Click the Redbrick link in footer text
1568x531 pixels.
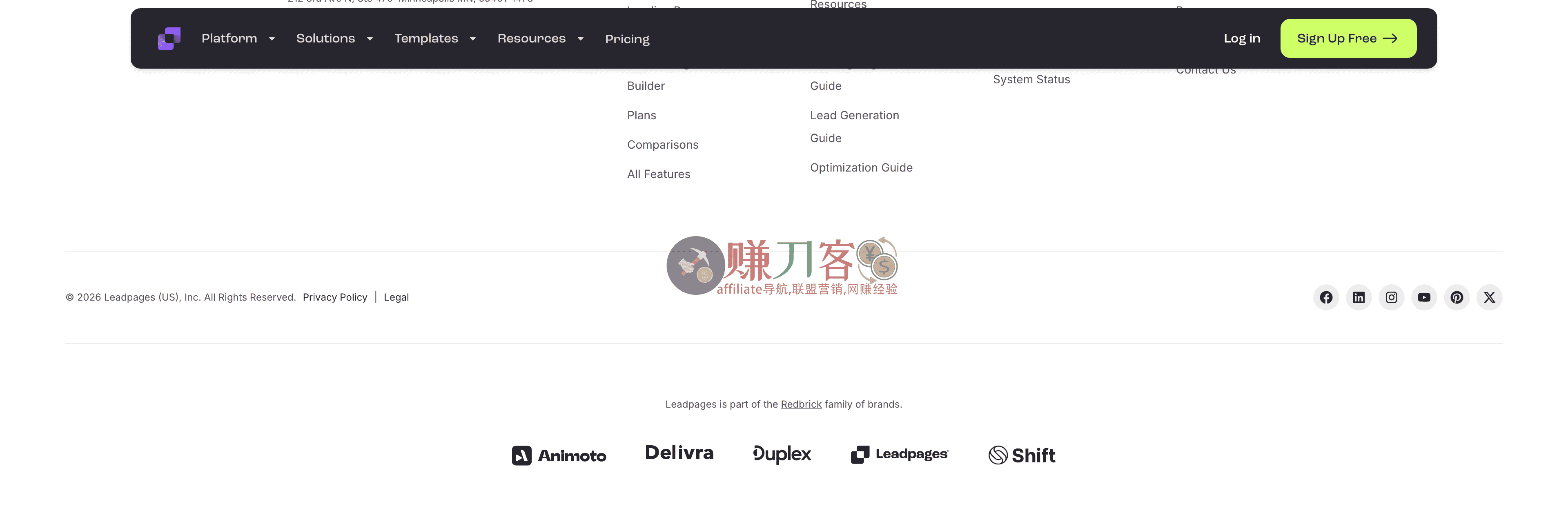pos(800,404)
